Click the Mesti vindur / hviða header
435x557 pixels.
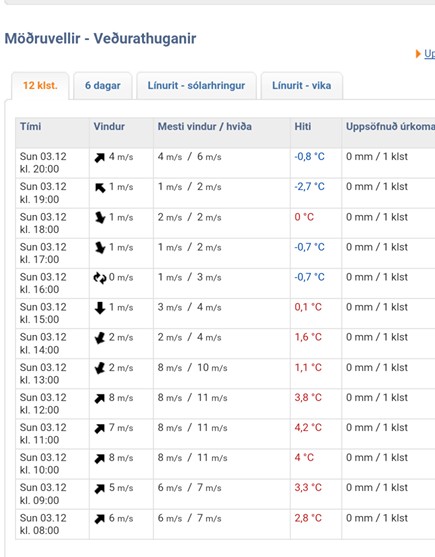(205, 126)
